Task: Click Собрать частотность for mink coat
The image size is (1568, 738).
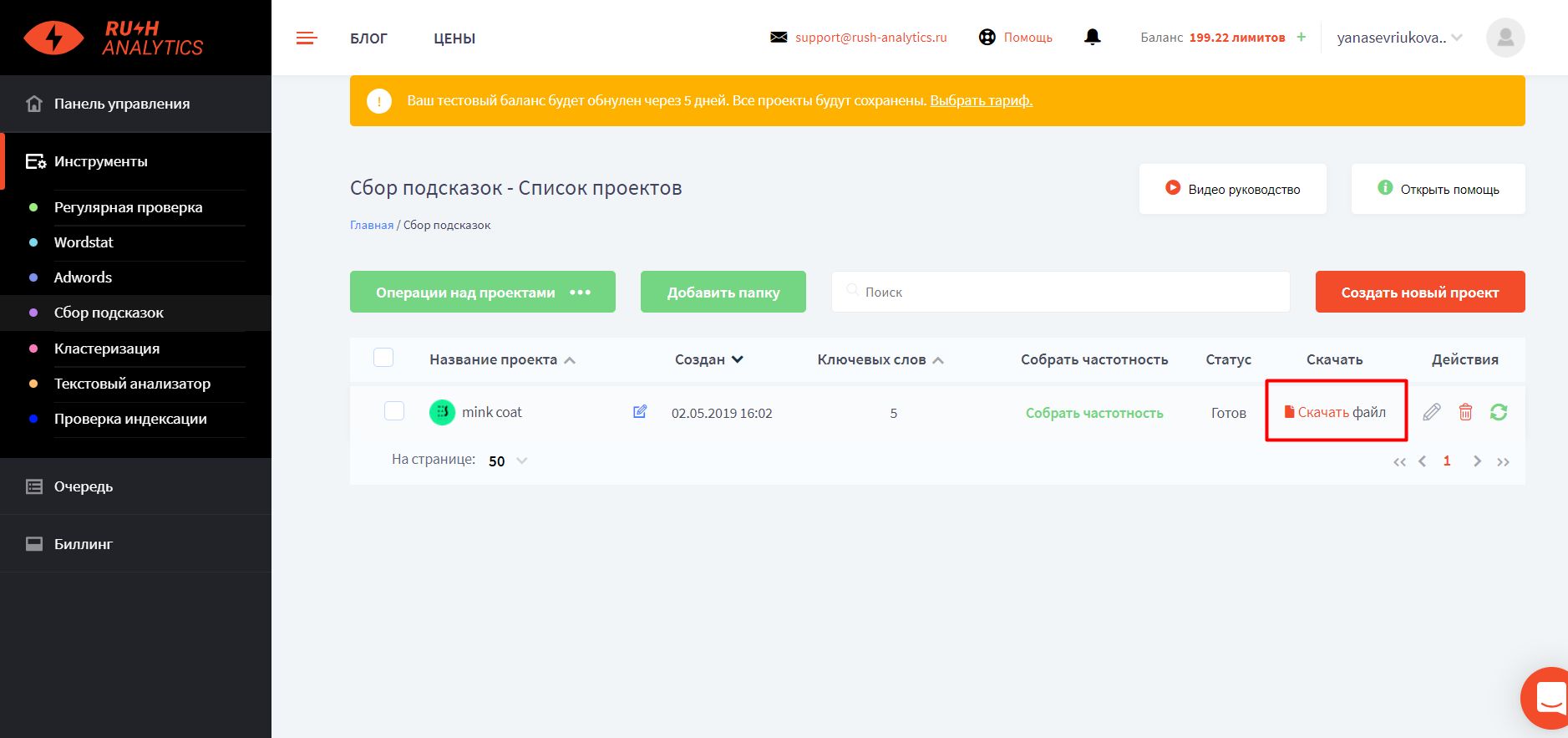Action: pyautogui.click(x=1094, y=413)
